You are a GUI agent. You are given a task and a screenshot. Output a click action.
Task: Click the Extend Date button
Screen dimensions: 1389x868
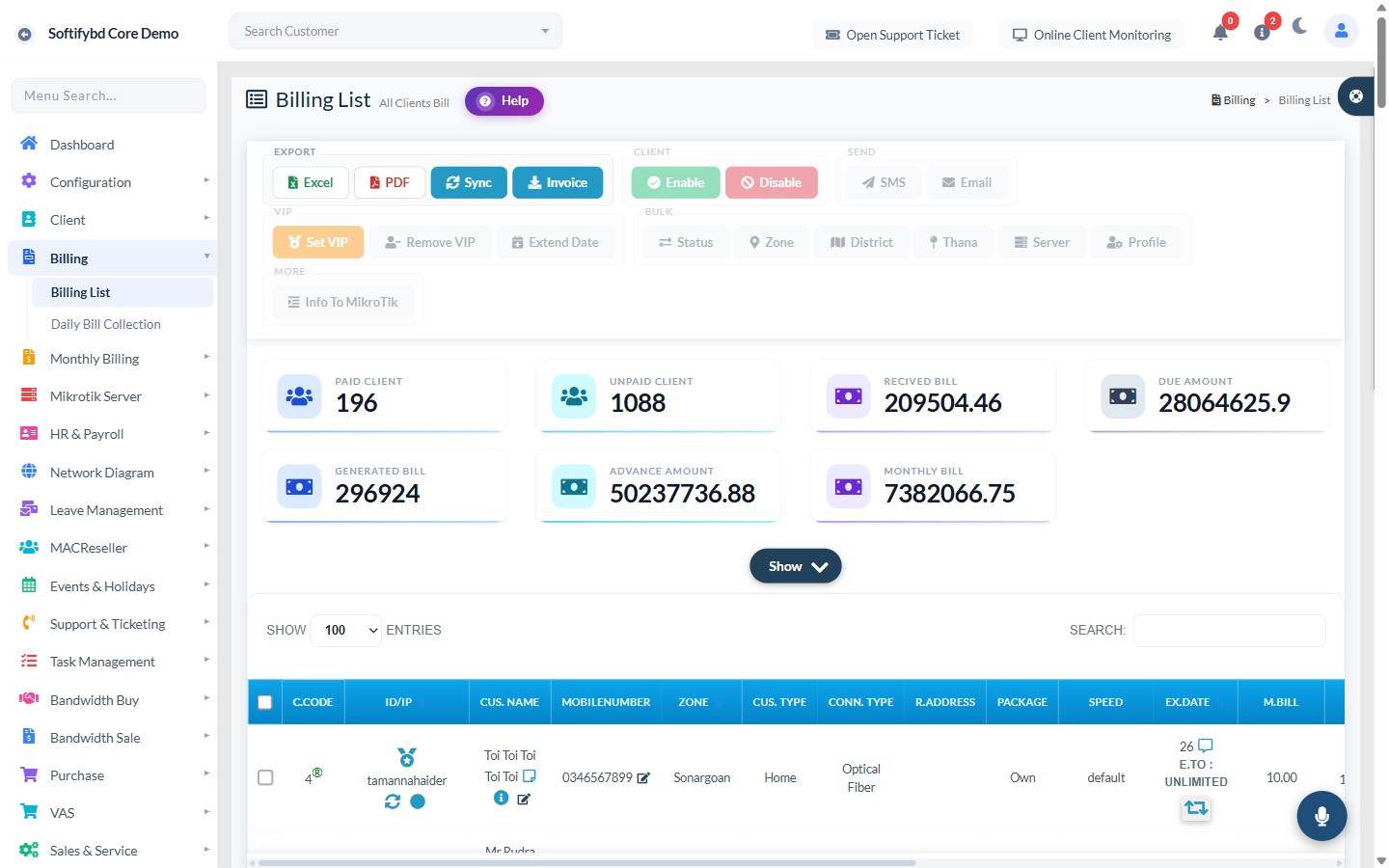[556, 242]
